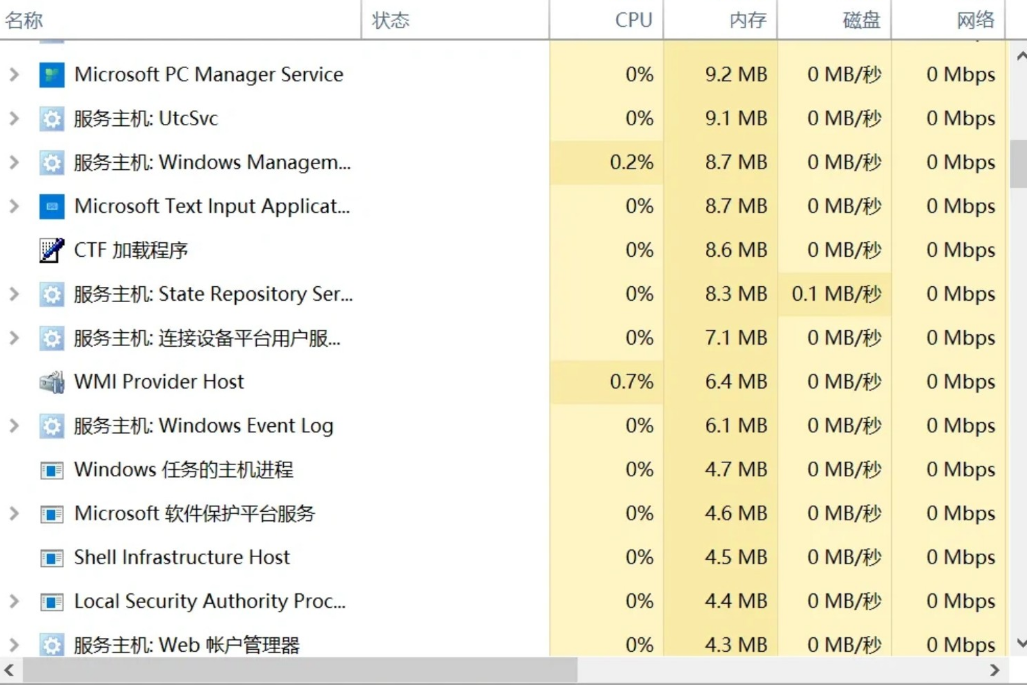Click the Windows 任务的主机进程 icon
Screen dimensions: 1027x685
(x=52, y=470)
